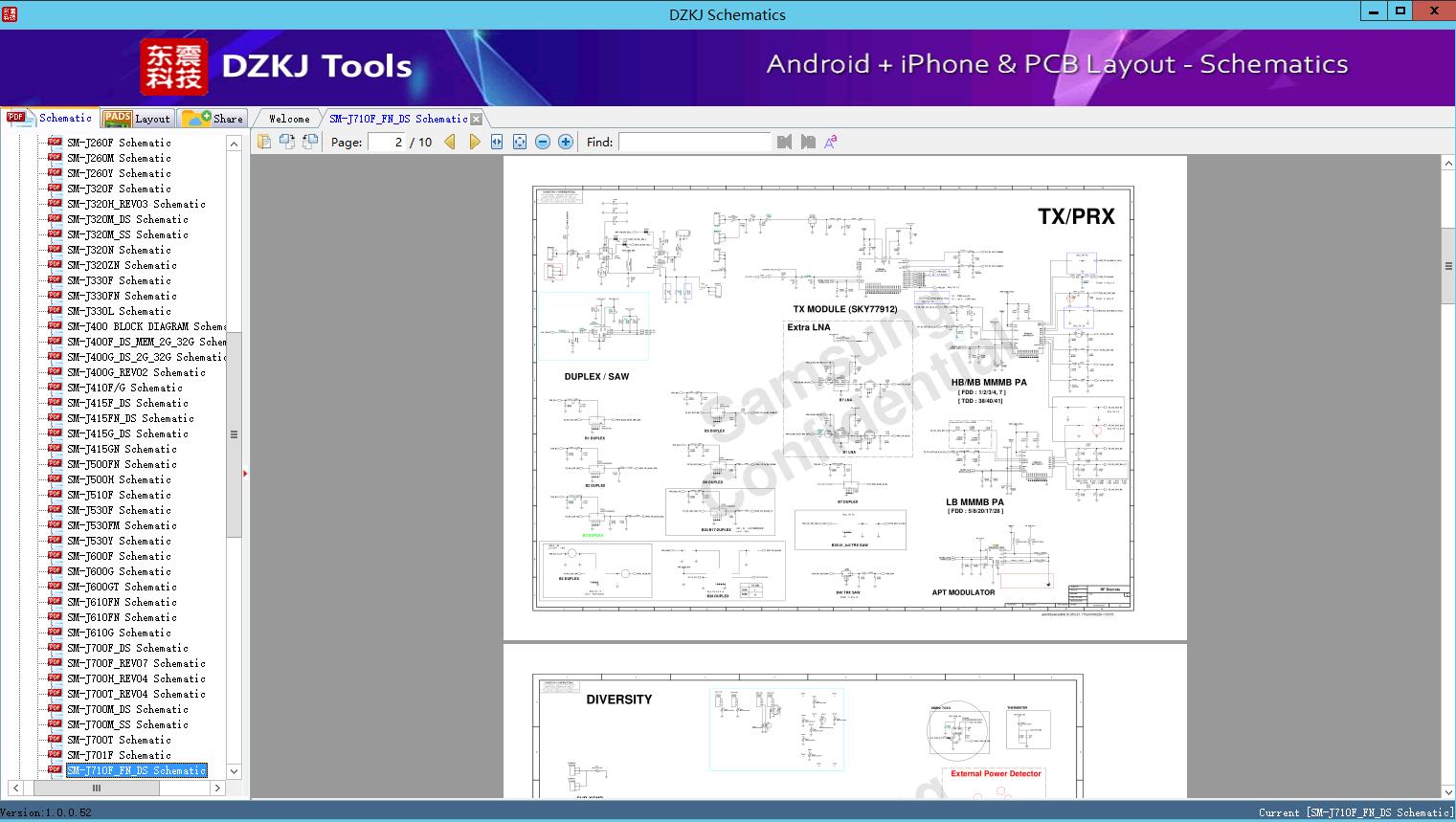Click the list's scroll up arrow

pyautogui.click(x=234, y=144)
